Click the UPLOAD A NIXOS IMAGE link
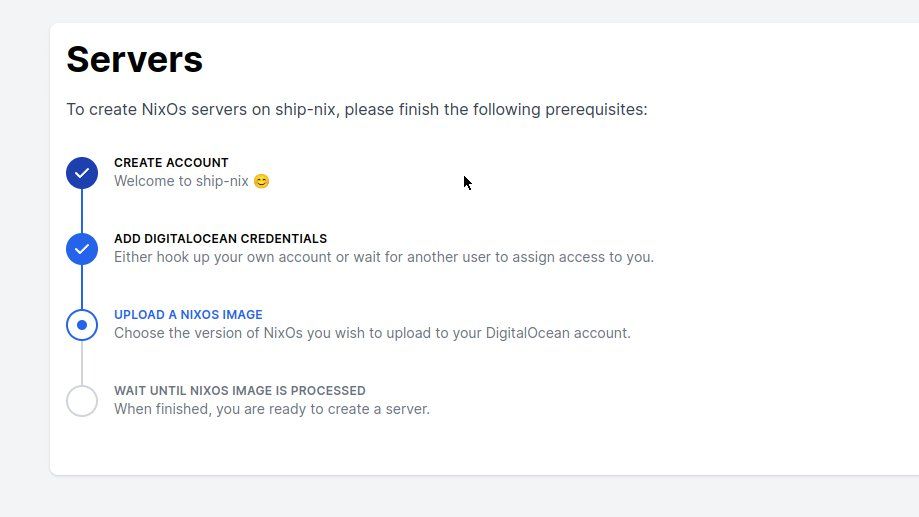Screen dimensions: 919x517 188,315
